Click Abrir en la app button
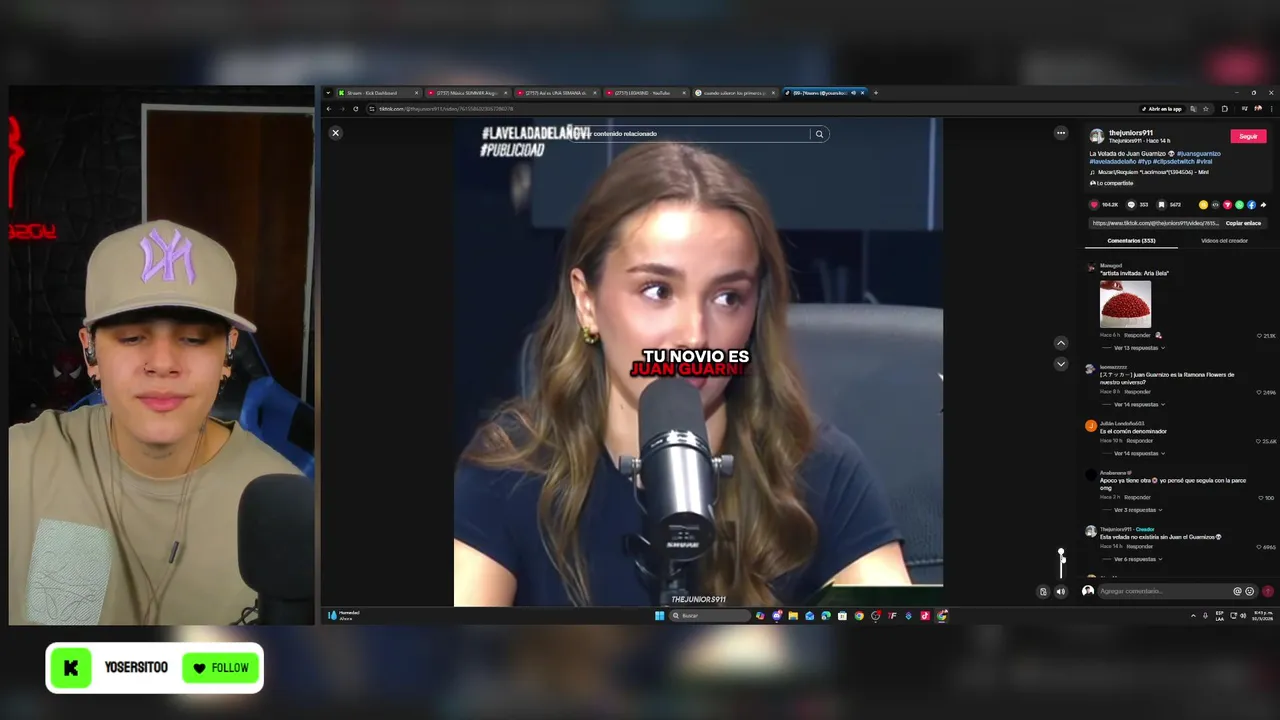 pyautogui.click(x=1161, y=109)
